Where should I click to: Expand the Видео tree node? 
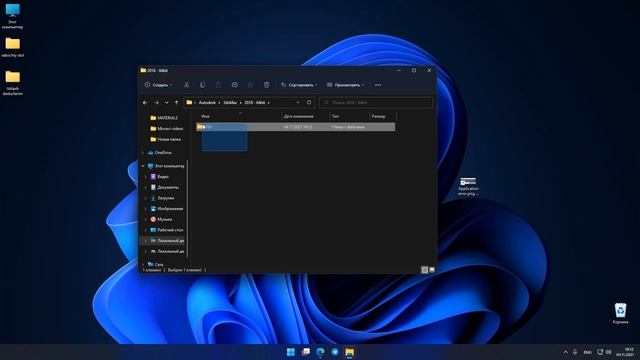point(146,177)
